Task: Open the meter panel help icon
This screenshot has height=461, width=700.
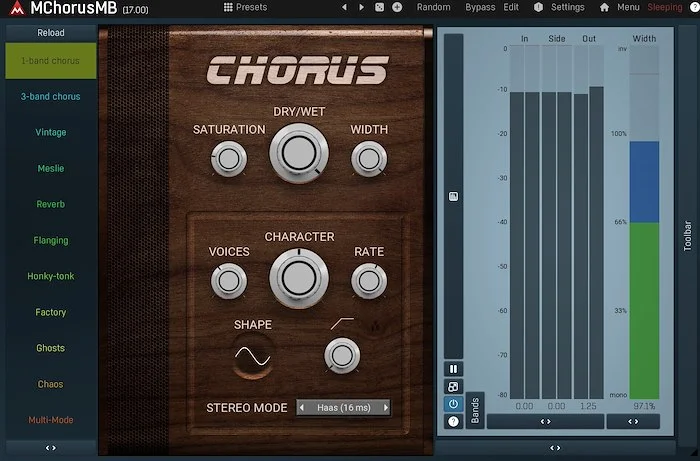Action: (453, 421)
